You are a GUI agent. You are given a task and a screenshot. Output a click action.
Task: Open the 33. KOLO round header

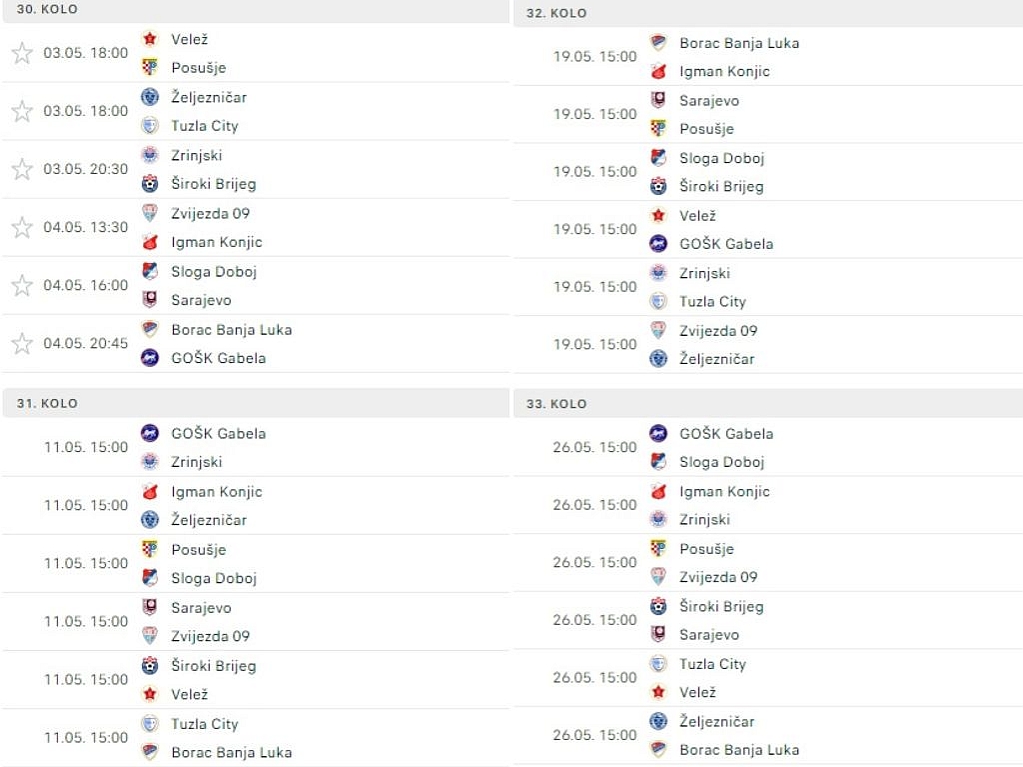[768, 404]
